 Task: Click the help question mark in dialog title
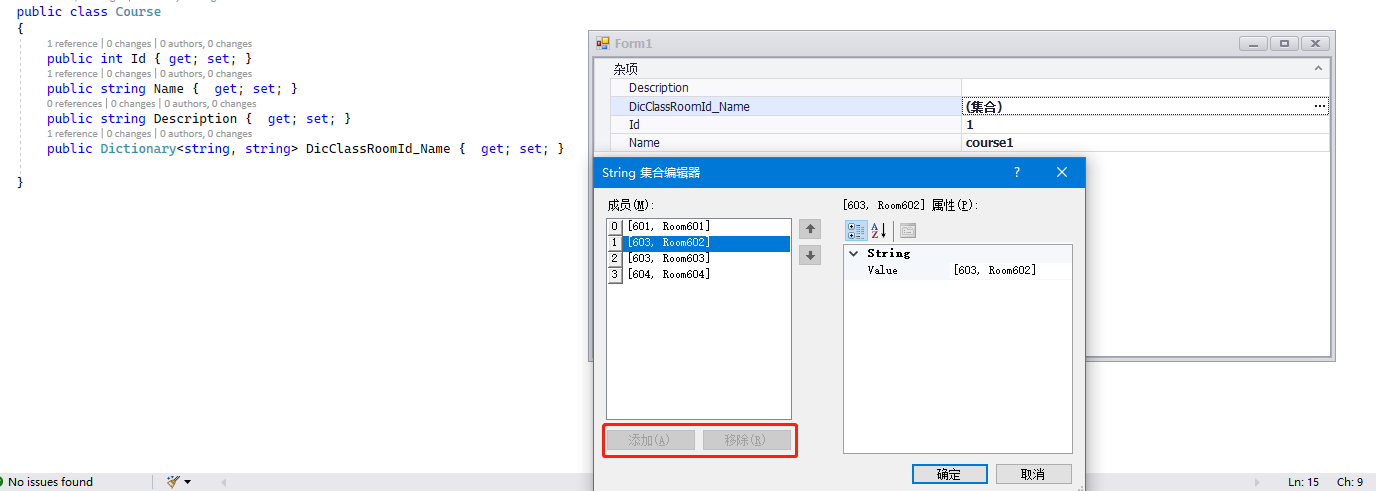1017,172
